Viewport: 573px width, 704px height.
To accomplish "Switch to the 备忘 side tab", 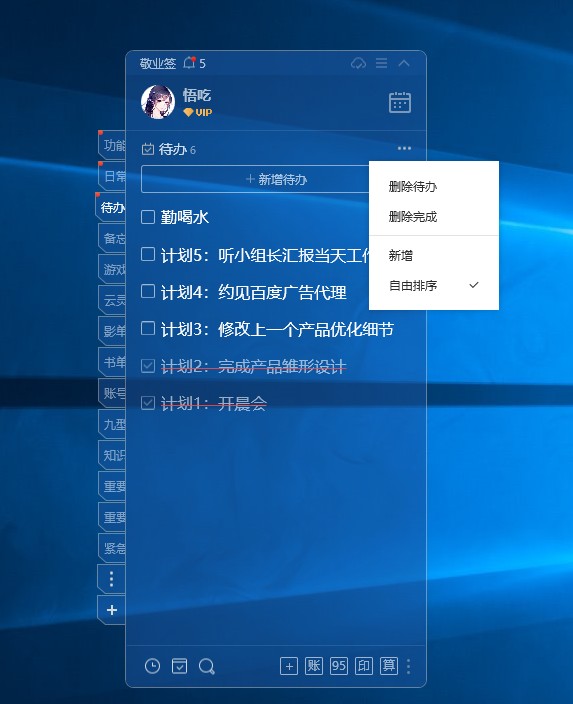I will 112,238.
